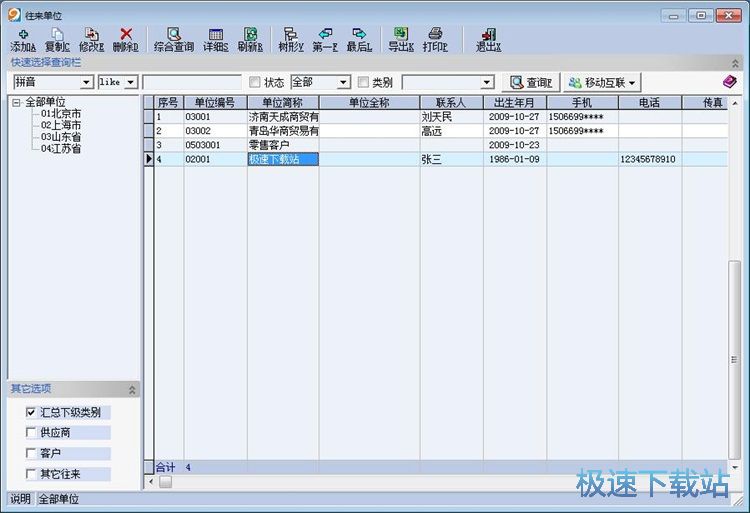
Task: Click the 查询F search button
Action: pos(531,83)
